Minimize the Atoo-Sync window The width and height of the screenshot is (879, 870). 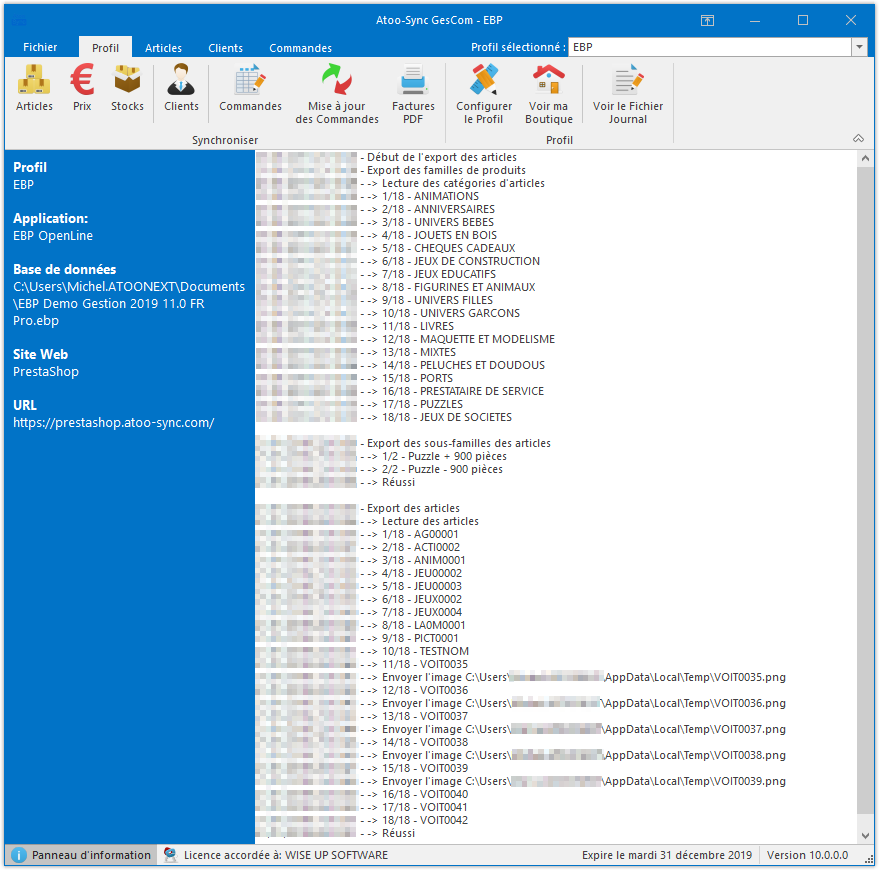[755, 21]
